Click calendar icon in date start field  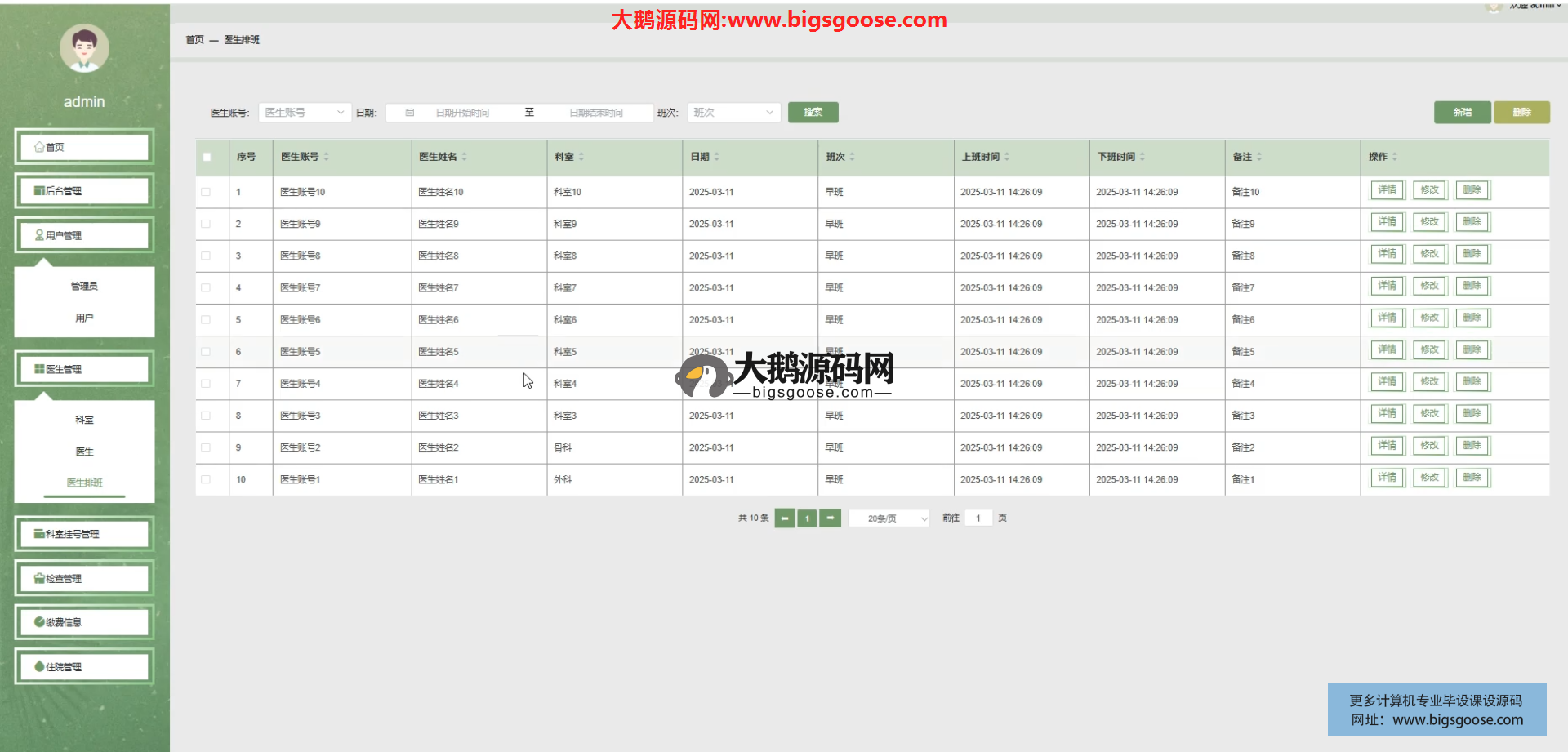(410, 113)
